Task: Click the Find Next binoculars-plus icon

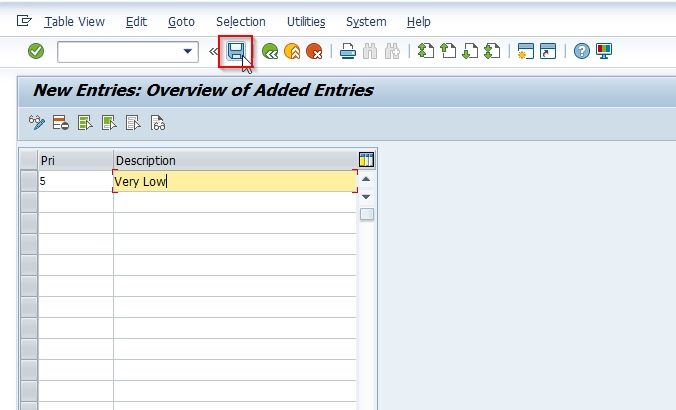Action: pyautogui.click(x=392, y=51)
